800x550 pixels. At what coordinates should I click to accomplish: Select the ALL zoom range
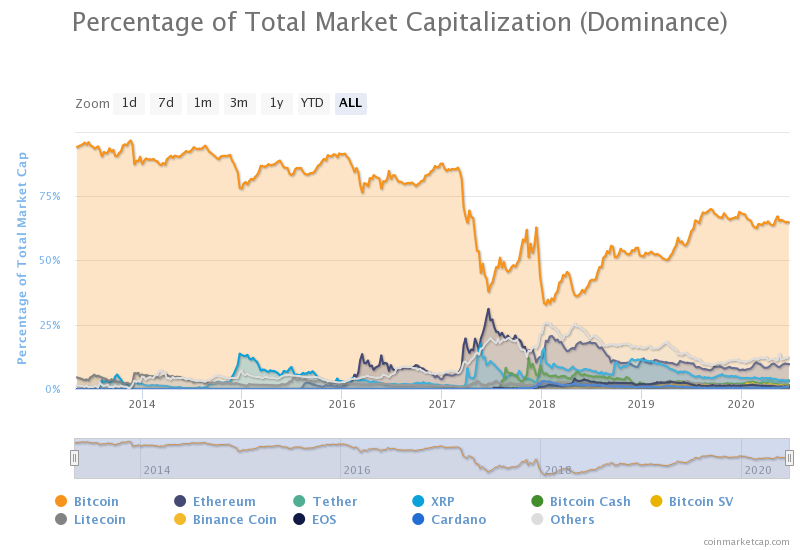(x=351, y=104)
